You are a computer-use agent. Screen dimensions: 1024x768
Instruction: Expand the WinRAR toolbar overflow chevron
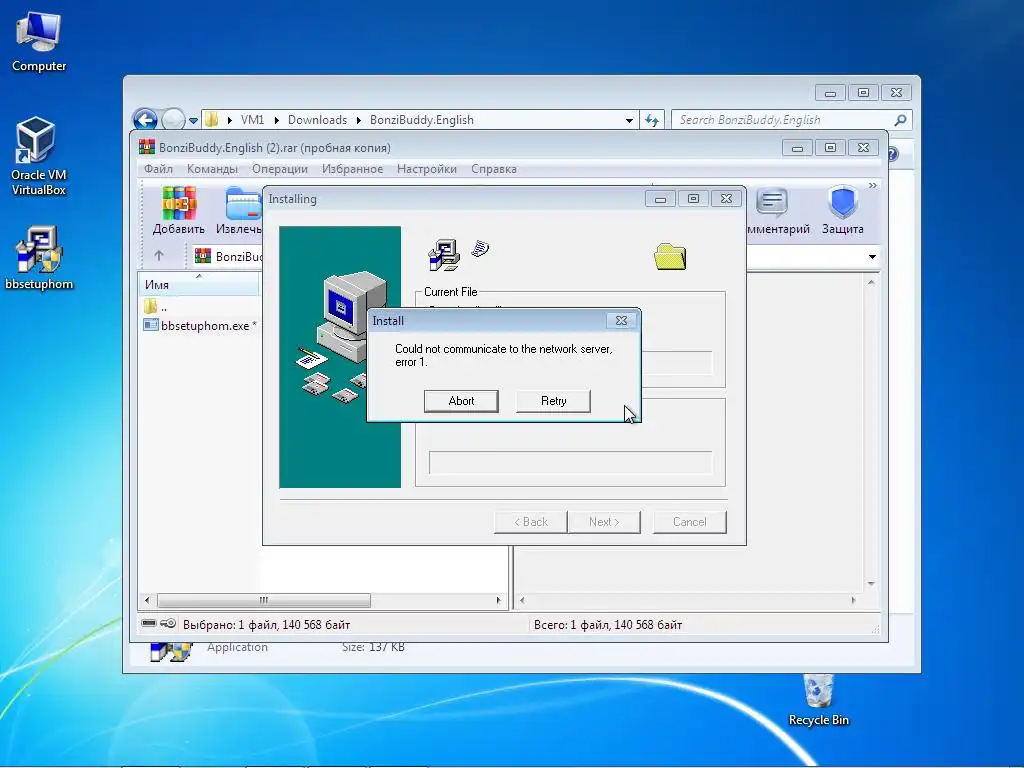[872, 185]
